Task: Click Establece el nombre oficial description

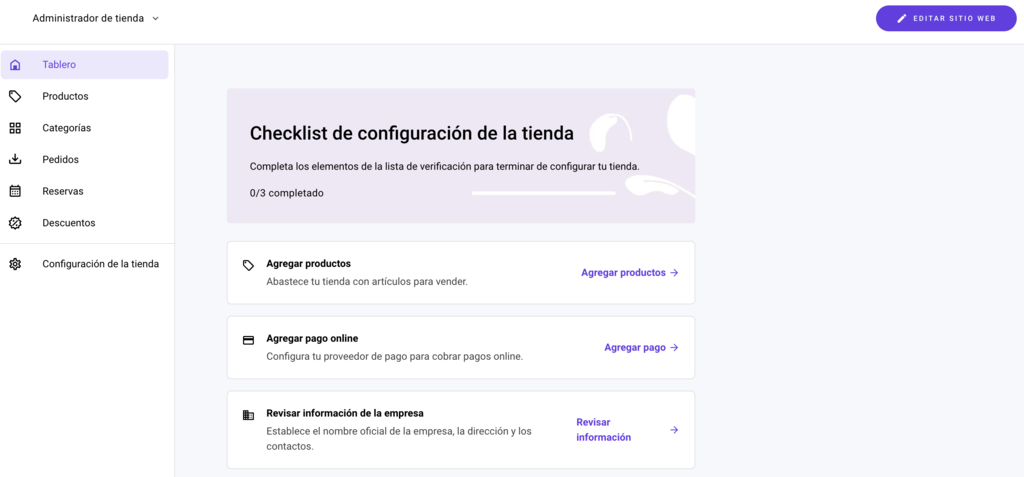Action: click(x=399, y=440)
